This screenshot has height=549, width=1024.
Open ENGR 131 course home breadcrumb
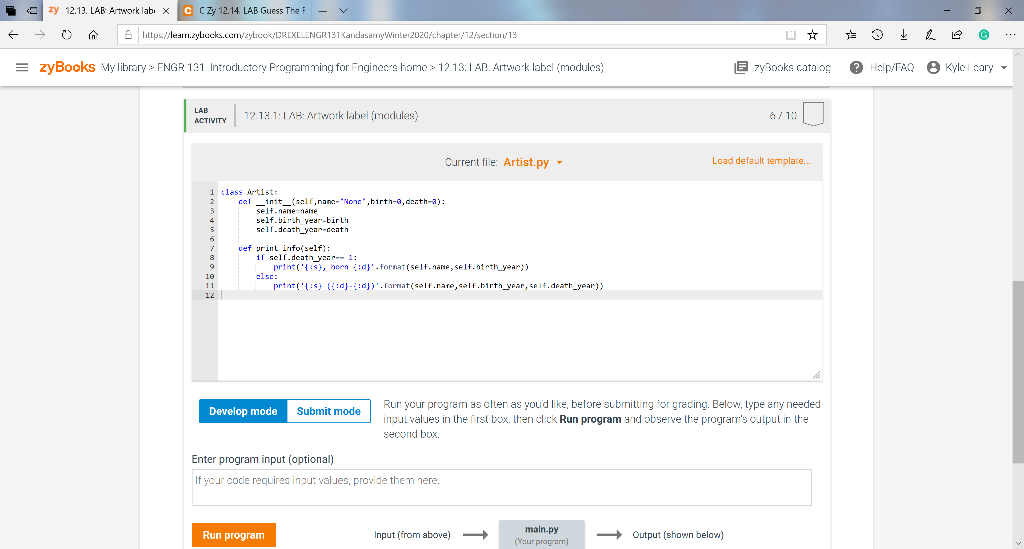pyautogui.click(x=291, y=67)
